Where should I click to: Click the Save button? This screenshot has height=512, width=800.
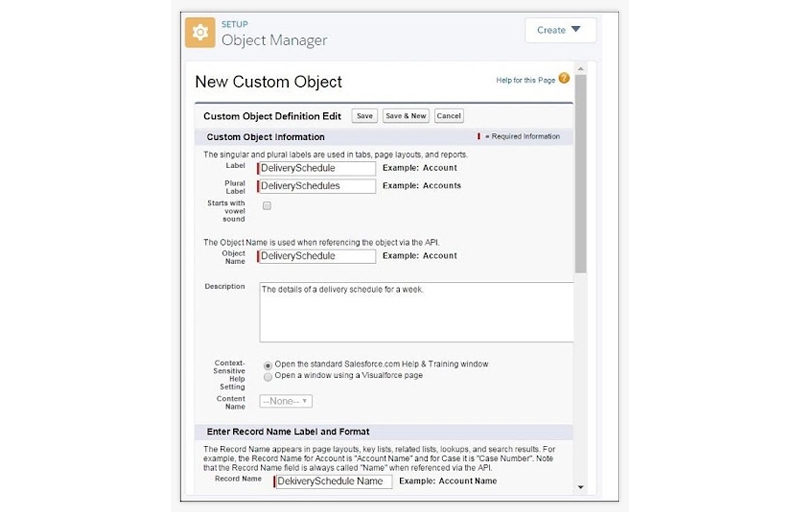coord(365,116)
